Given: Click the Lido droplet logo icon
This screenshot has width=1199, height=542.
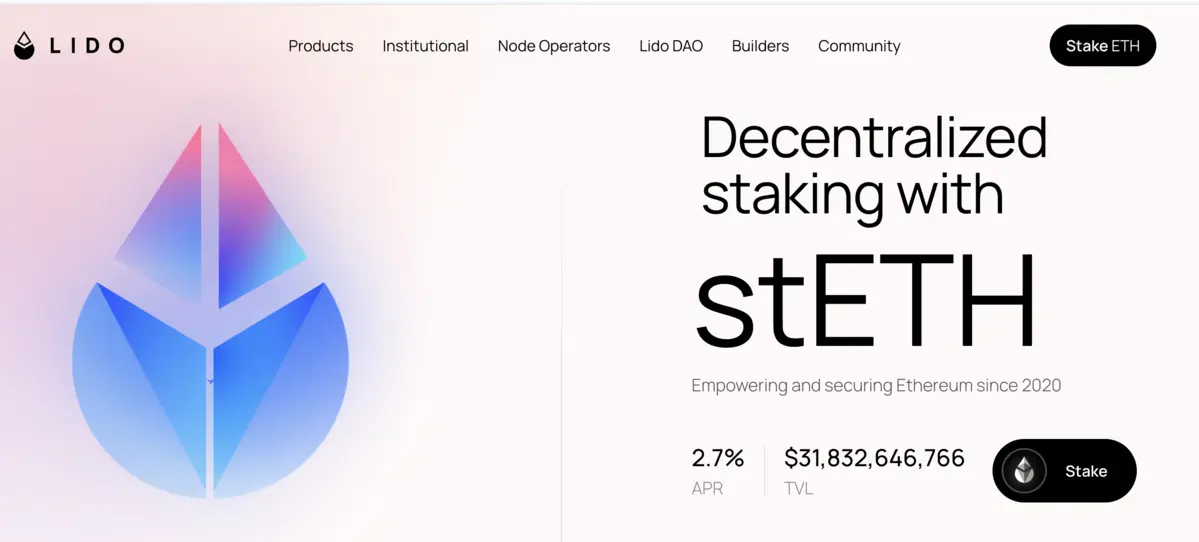Looking at the screenshot, I should tap(24, 46).
